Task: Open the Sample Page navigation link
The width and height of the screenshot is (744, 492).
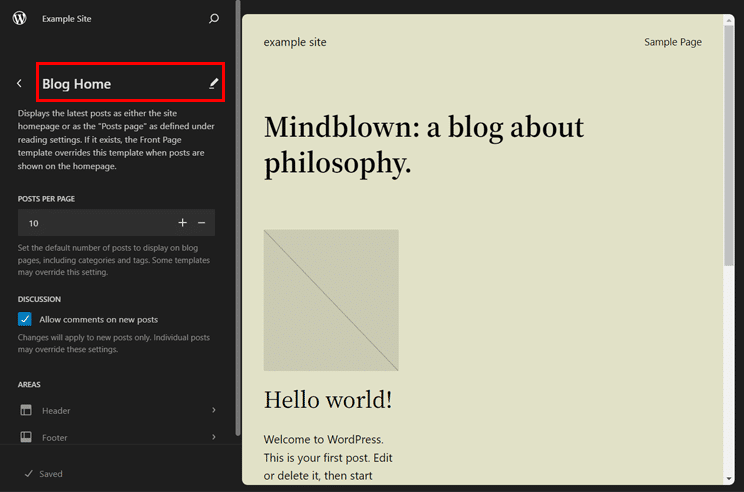Action: (x=672, y=42)
